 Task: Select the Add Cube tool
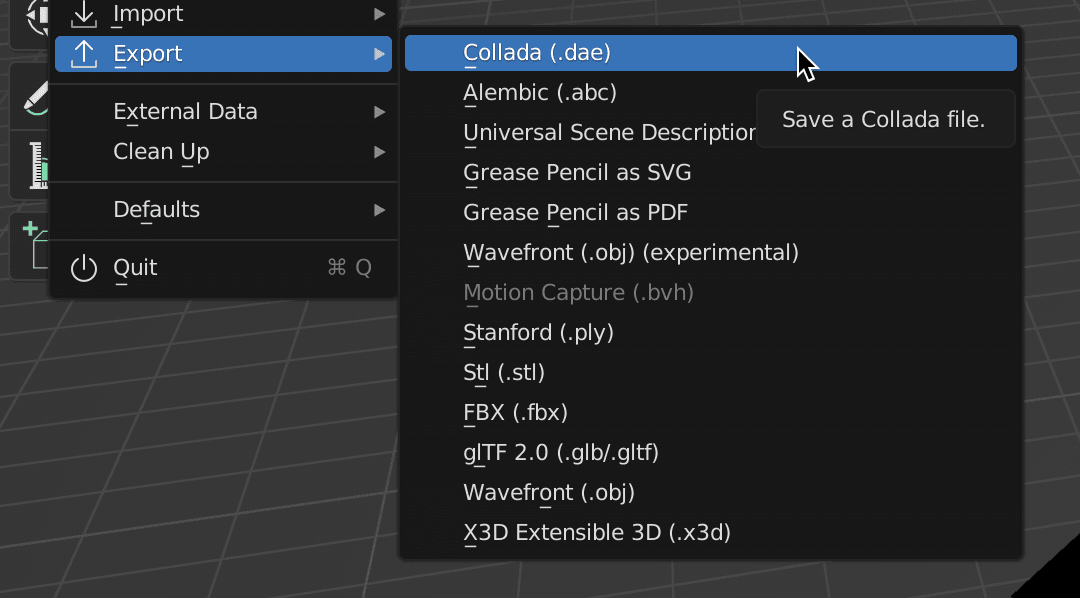pyautogui.click(x=36, y=245)
